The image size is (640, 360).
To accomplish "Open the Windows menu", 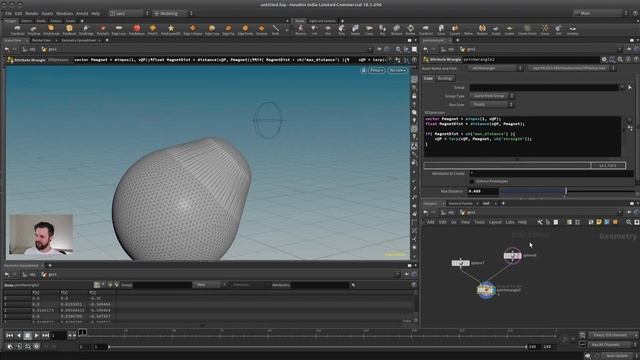I will [64, 13].
